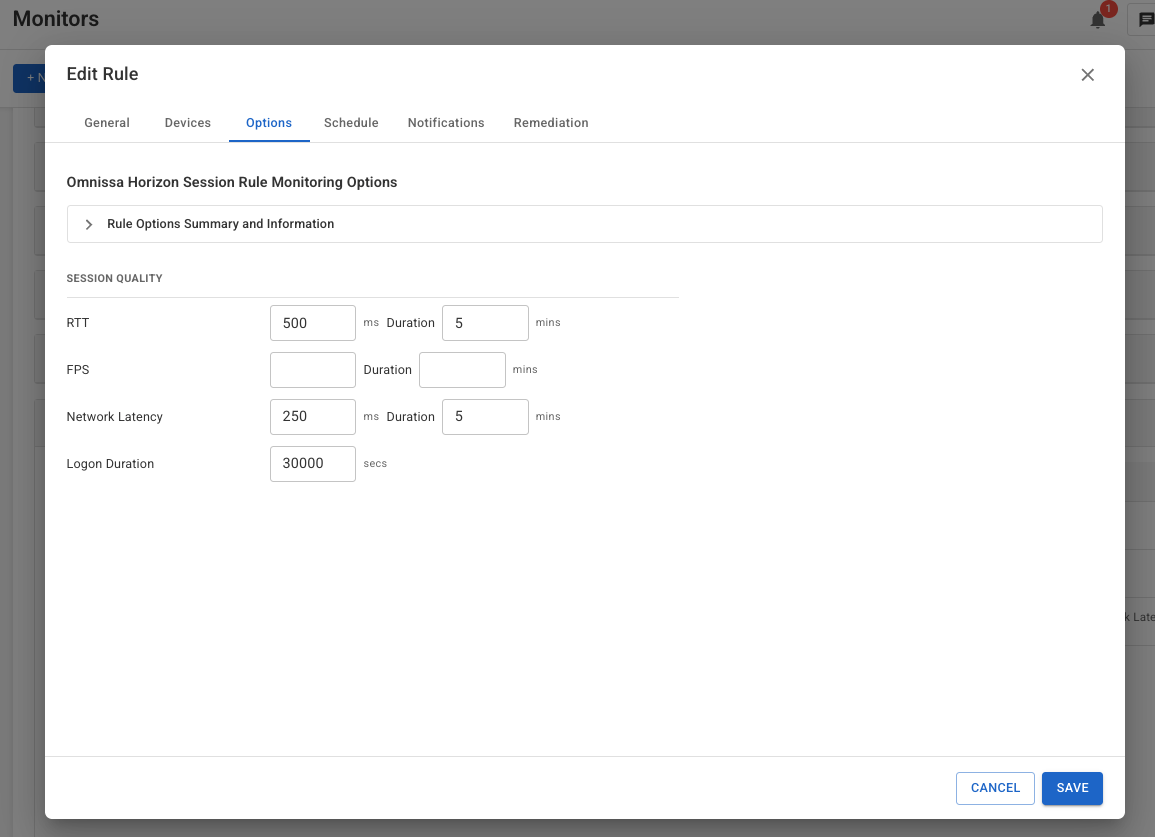Click the FPS Duration field
Viewport: 1155px width, 837px height.
point(462,370)
